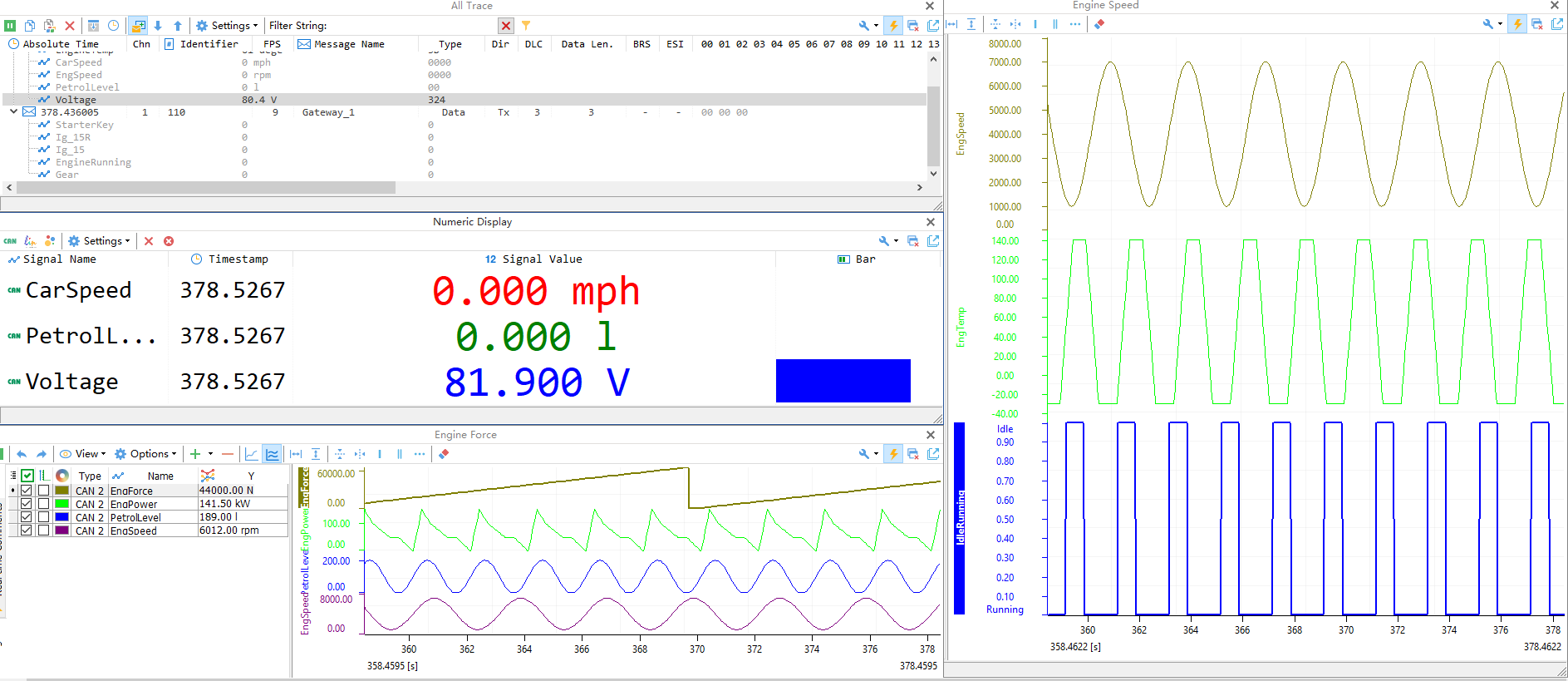Image resolution: width=1568 pixels, height=681 pixels.
Task: Uncheck the EngPower signal visibility checkbox
Action: (27, 504)
